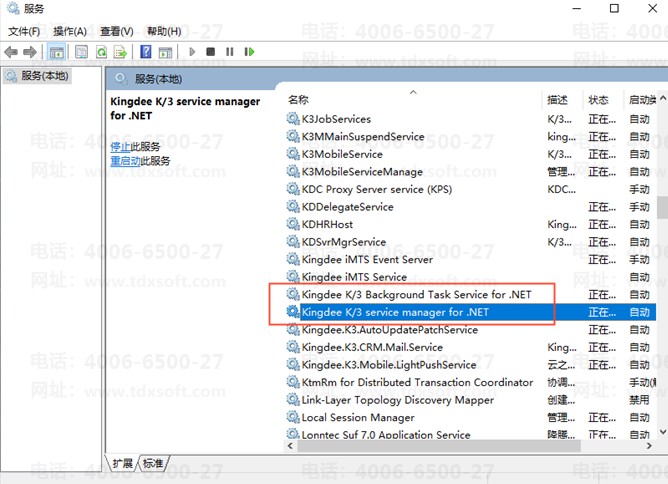Select KDC Proxy Server service (KPS)
Viewport: 668px width, 484px height.
(x=470, y=189)
